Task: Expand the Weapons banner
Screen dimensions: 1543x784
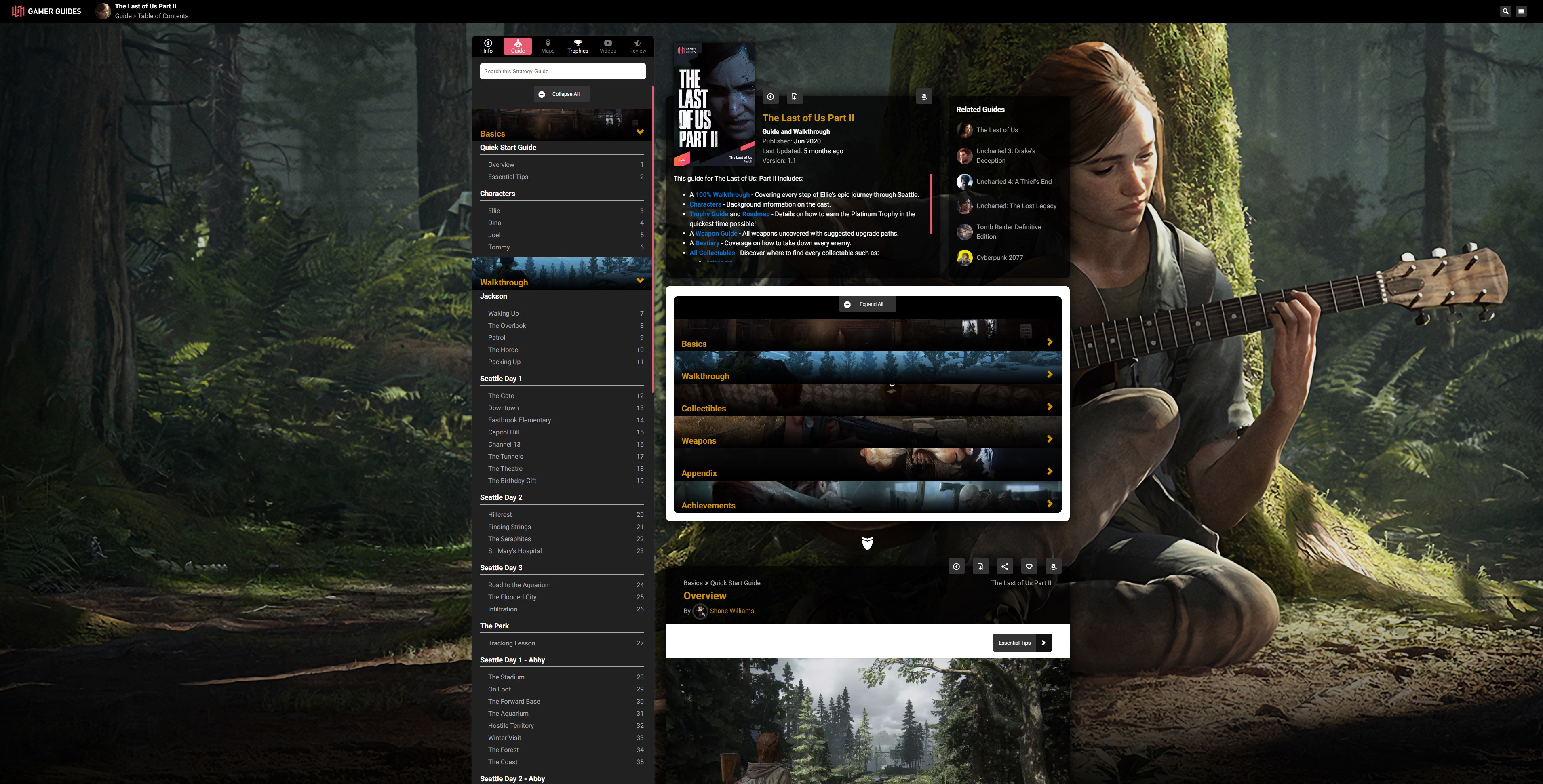Action: (867, 432)
